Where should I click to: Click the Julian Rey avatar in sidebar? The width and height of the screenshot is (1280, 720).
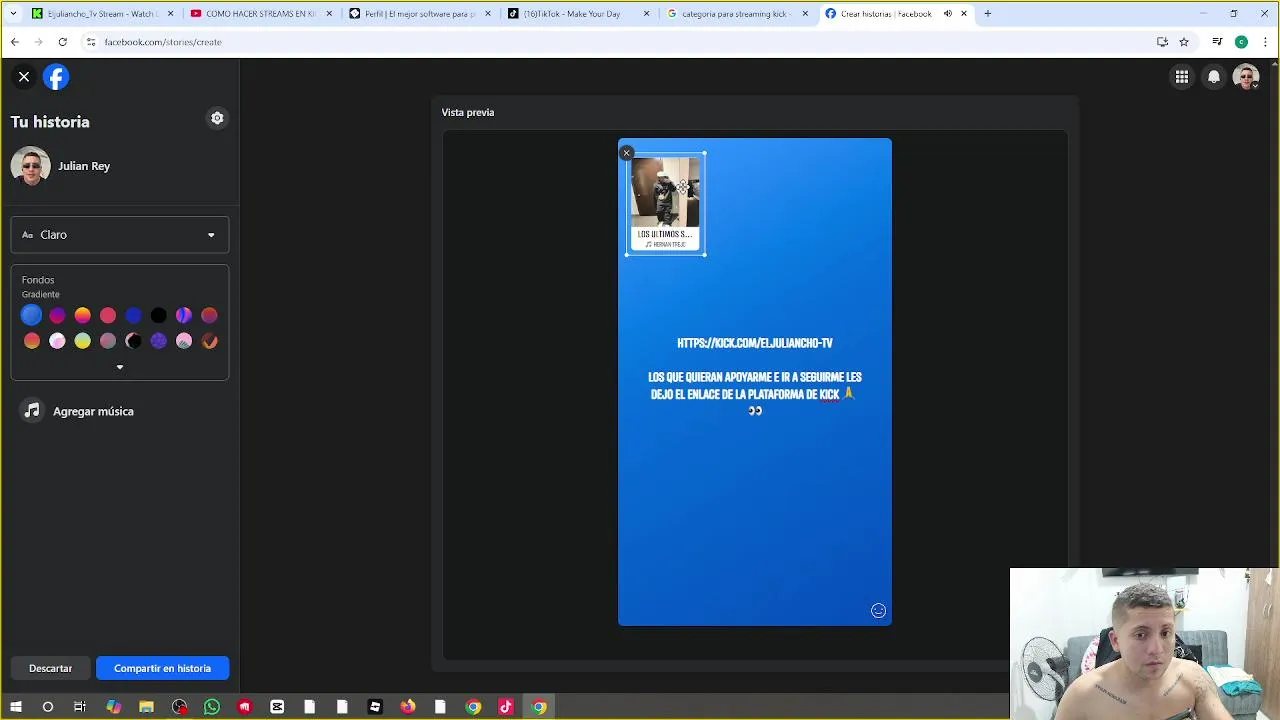click(31, 166)
